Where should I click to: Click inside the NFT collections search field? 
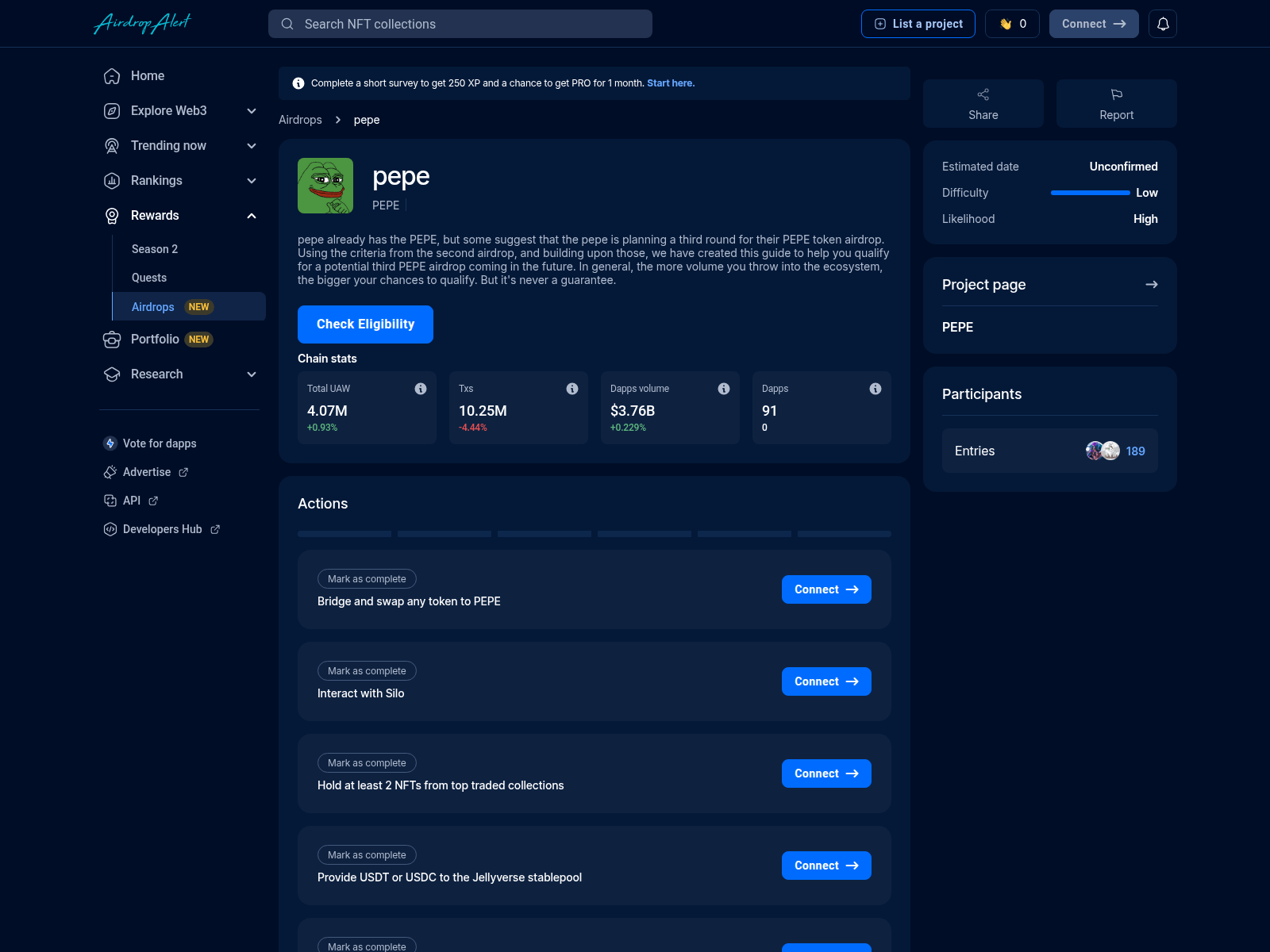coord(460,24)
